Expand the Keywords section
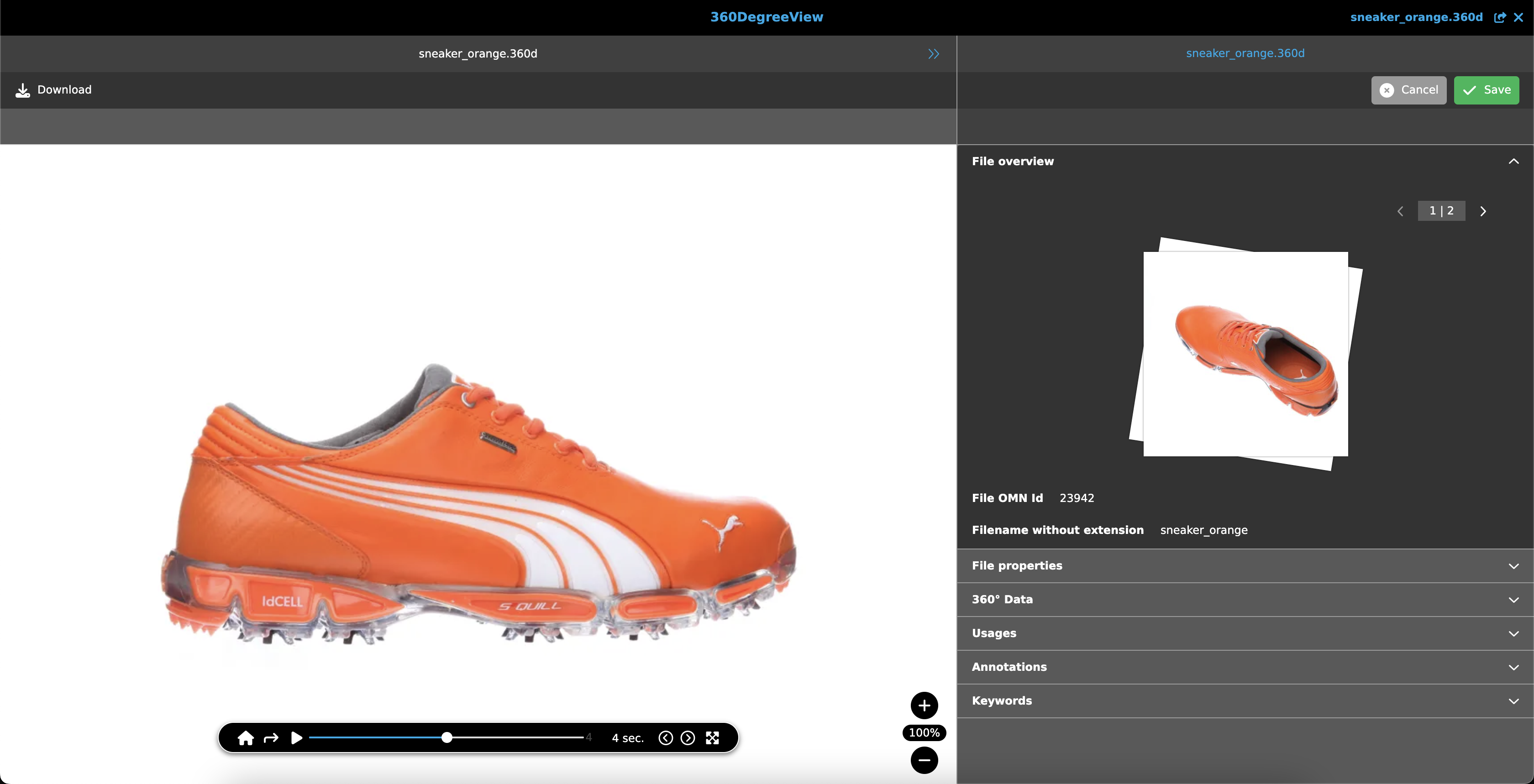This screenshot has width=1534, height=784. [x=1513, y=700]
